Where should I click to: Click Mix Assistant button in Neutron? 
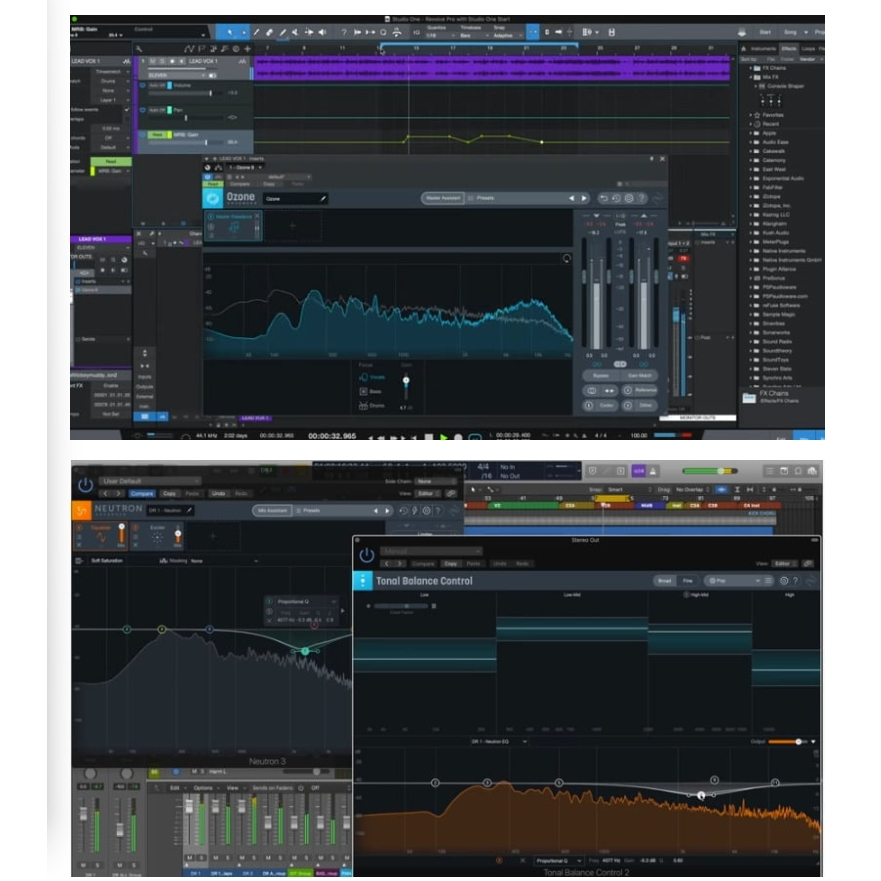(272, 511)
